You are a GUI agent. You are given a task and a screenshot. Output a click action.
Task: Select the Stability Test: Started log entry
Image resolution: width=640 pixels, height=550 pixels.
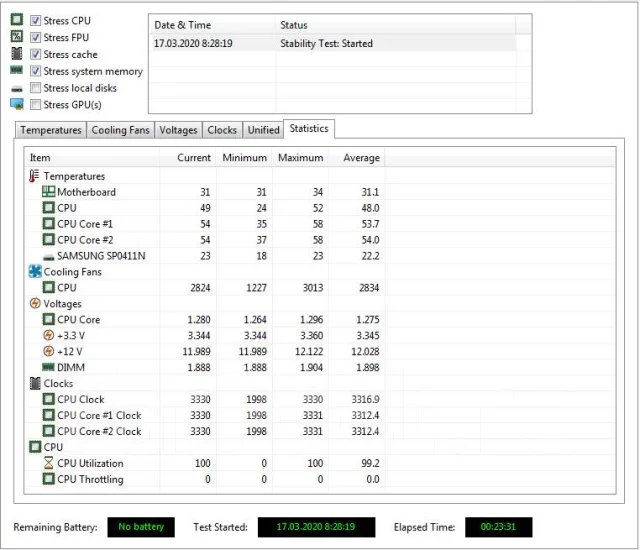[333, 43]
